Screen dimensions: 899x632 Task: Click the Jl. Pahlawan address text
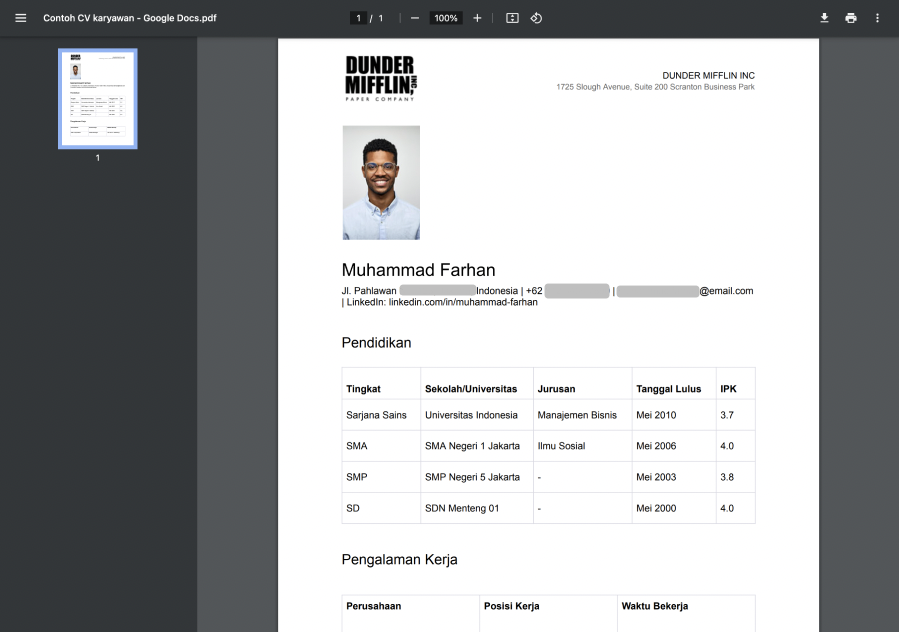coord(369,291)
